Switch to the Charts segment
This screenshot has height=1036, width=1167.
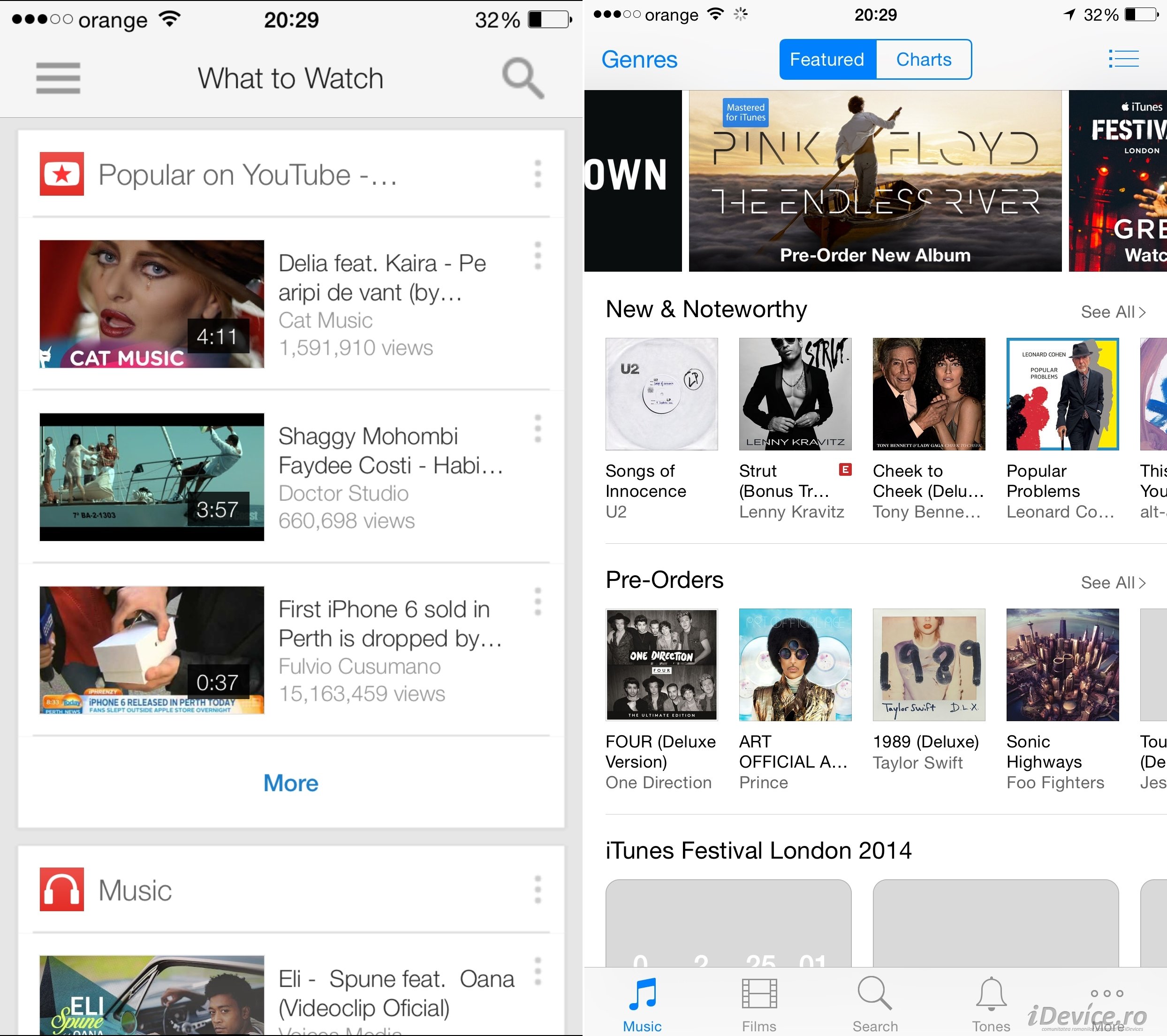924,60
